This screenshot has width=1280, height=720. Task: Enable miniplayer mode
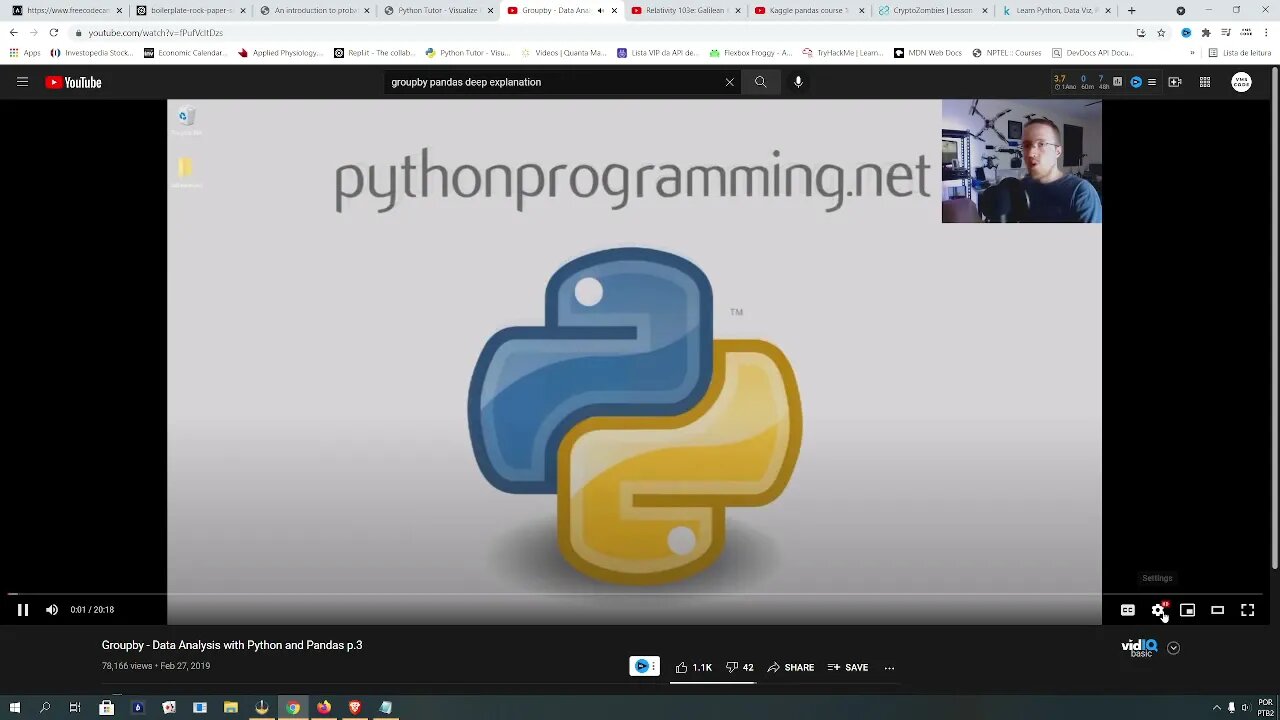click(1187, 610)
